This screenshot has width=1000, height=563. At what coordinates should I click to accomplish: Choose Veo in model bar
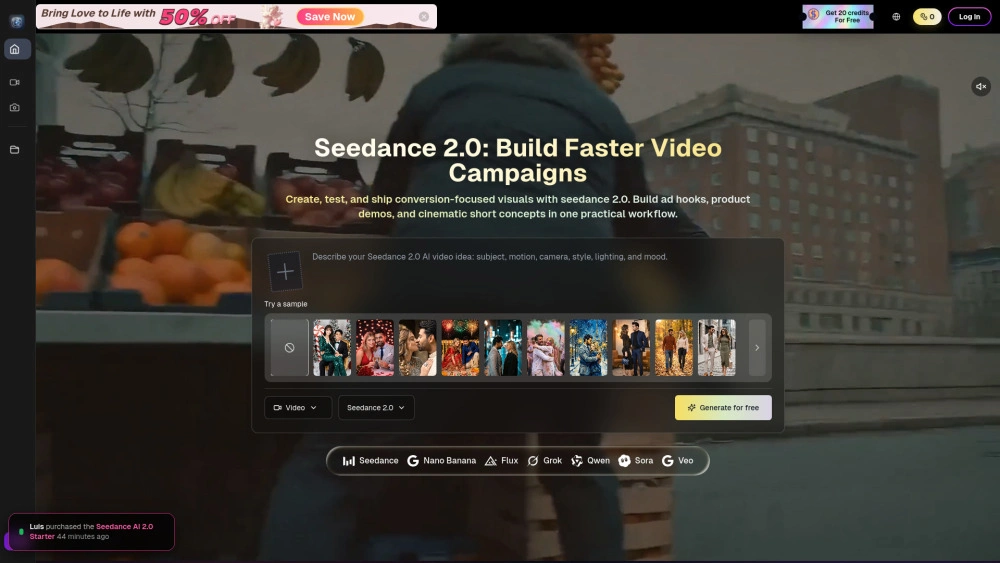pos(678,460)
